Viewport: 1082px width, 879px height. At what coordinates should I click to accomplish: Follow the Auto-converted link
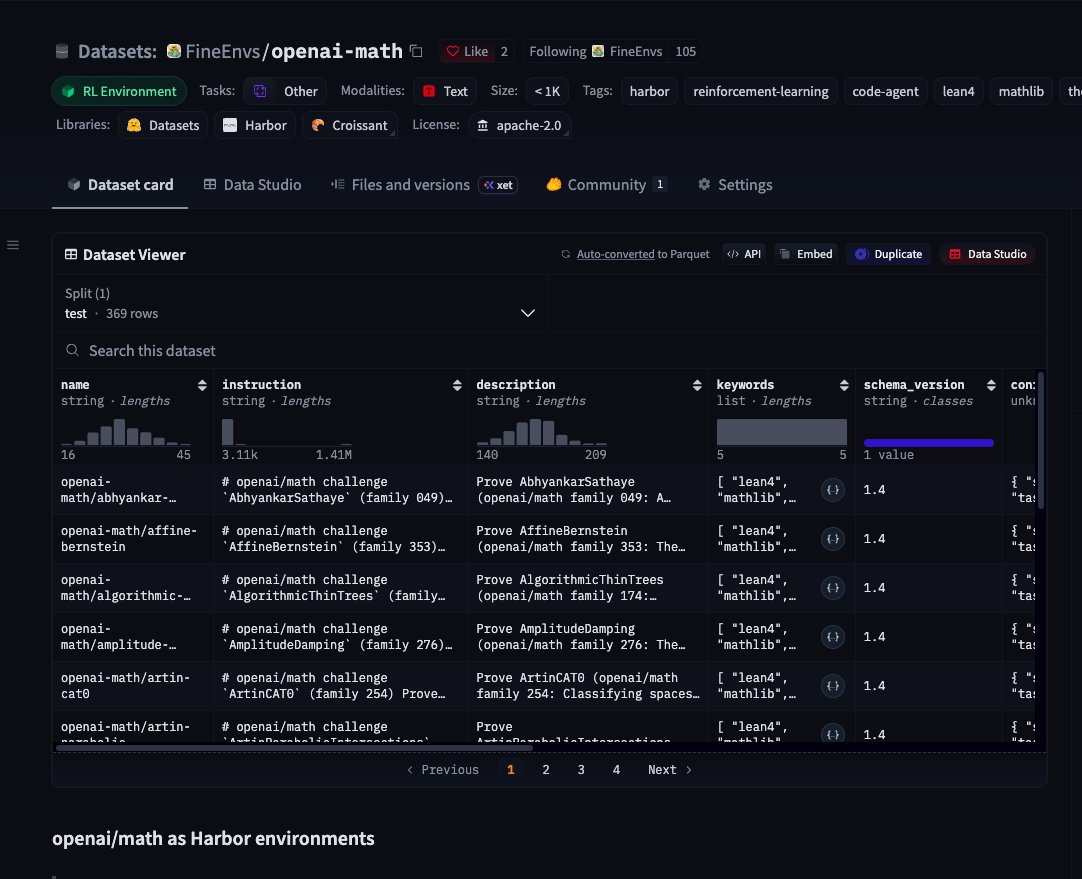tap(616, 254)
